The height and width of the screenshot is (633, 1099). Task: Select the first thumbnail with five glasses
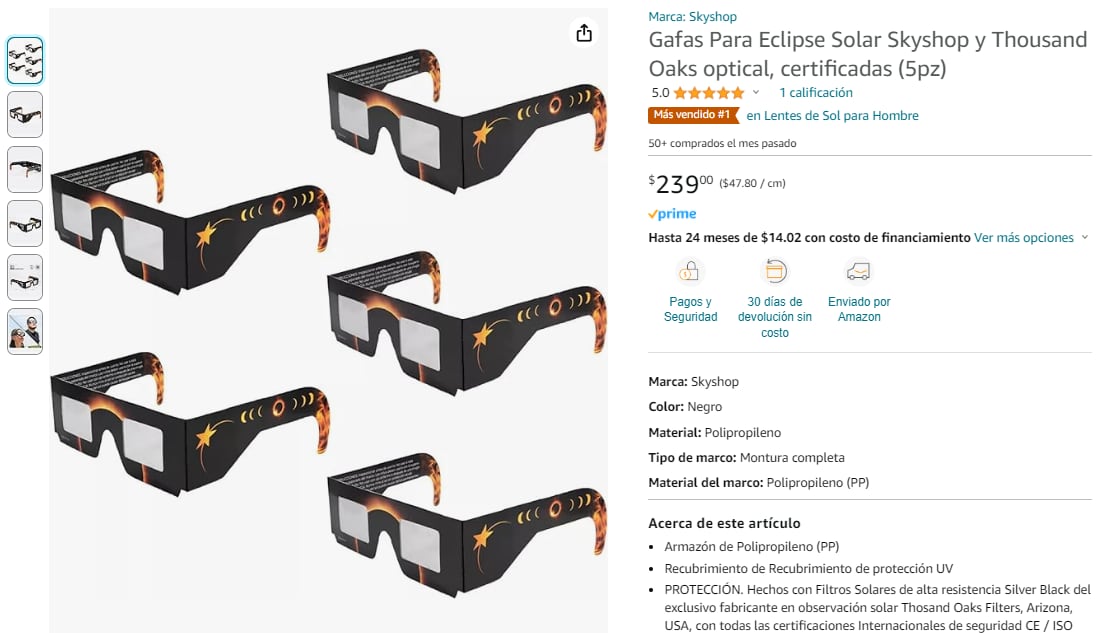(25, 61)
